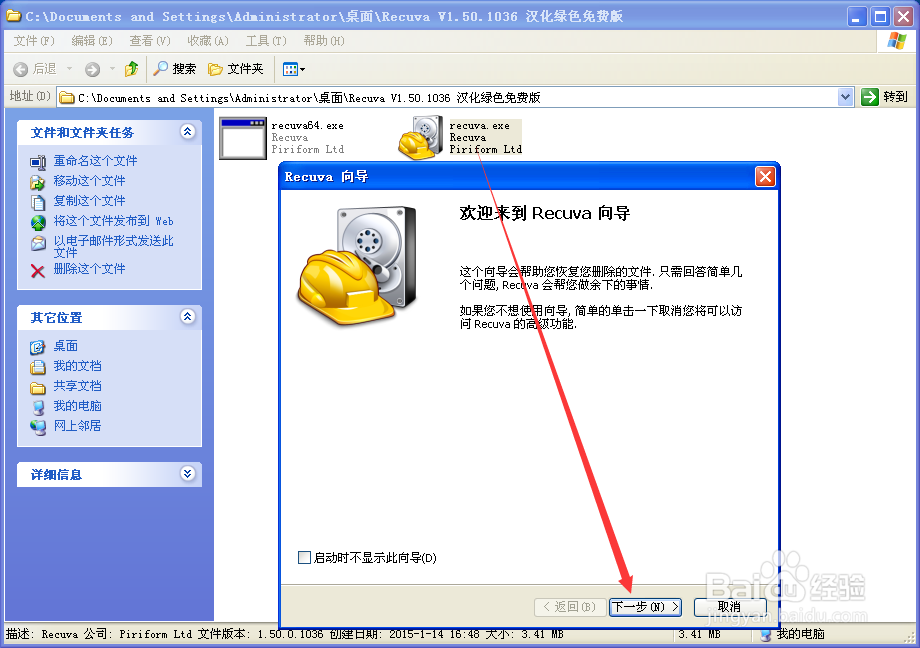Click the publish to Web globe icon

point(38,222)
